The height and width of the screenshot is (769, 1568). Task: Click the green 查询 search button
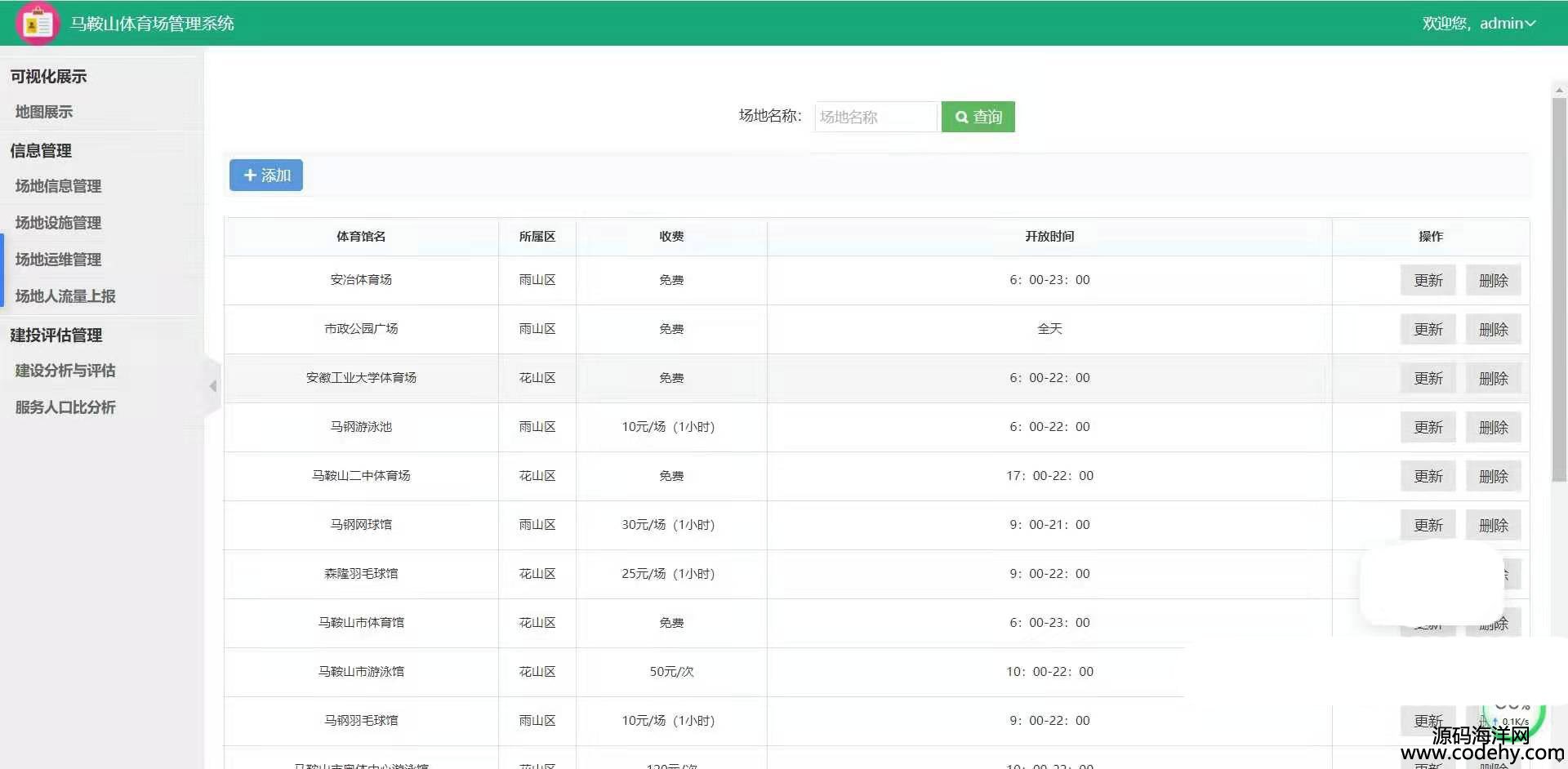pyautogui.click(x=978, y=117)
